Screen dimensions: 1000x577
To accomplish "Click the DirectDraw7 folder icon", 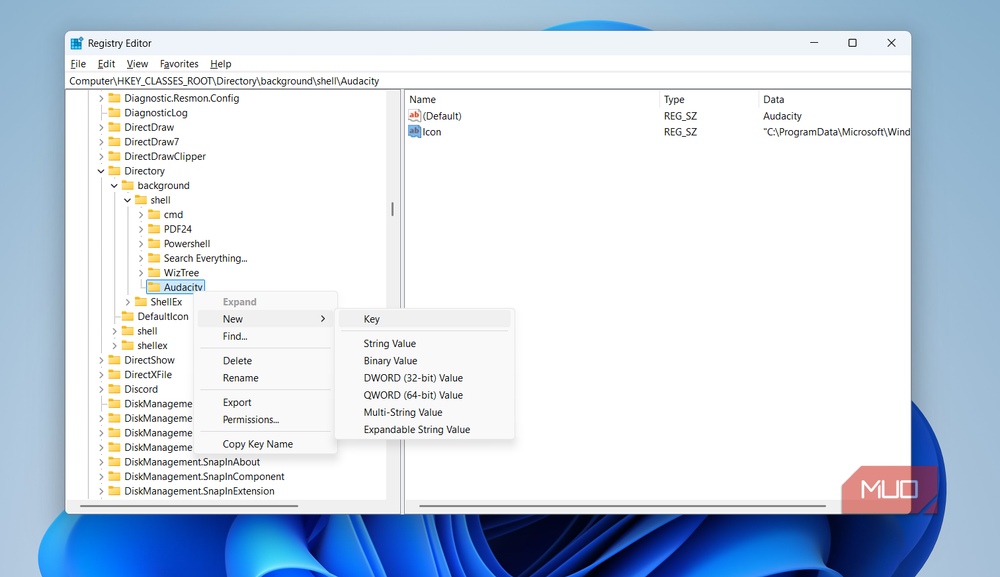I will coord(115,142).
